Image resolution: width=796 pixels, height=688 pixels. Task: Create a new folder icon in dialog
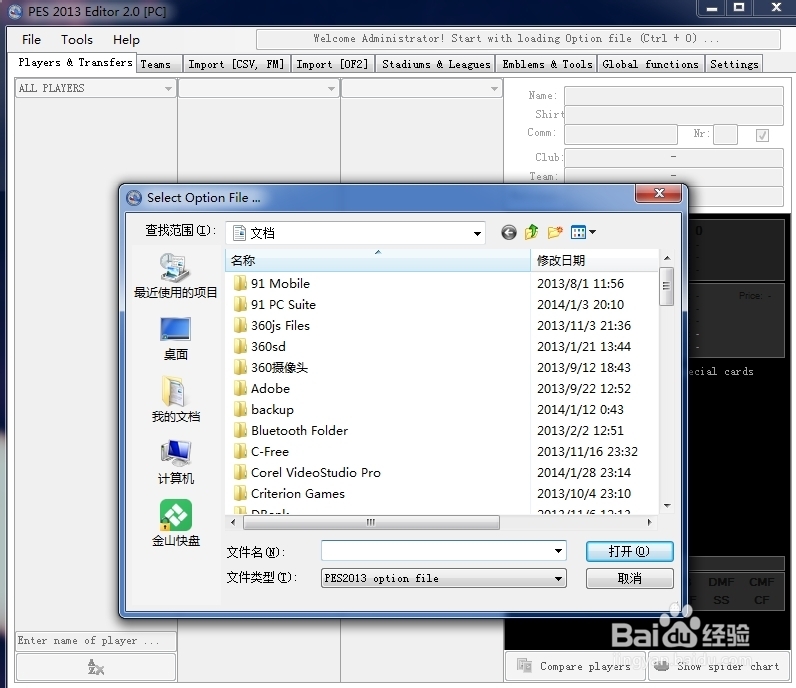click(x=555, y=232)
